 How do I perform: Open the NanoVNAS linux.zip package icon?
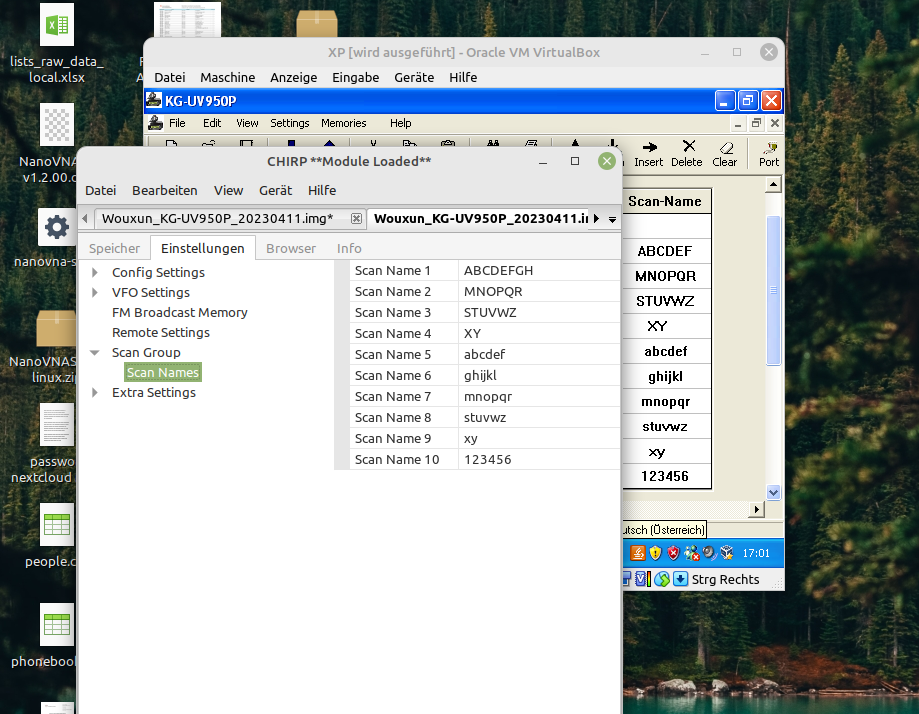(x=56, y=328)
